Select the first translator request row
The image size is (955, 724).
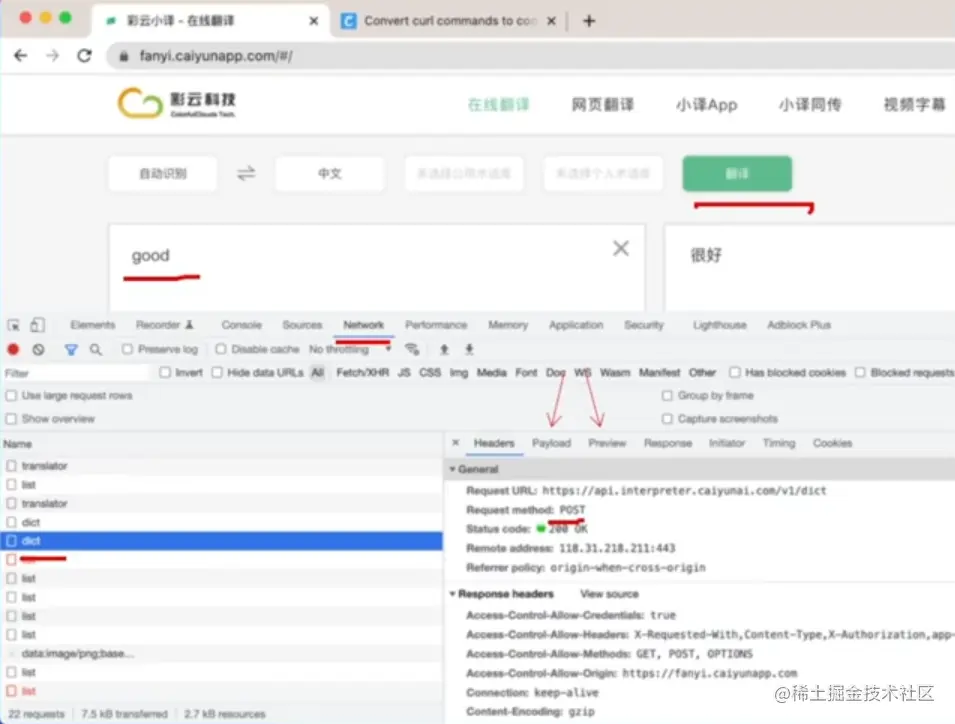tap(222, 466)
